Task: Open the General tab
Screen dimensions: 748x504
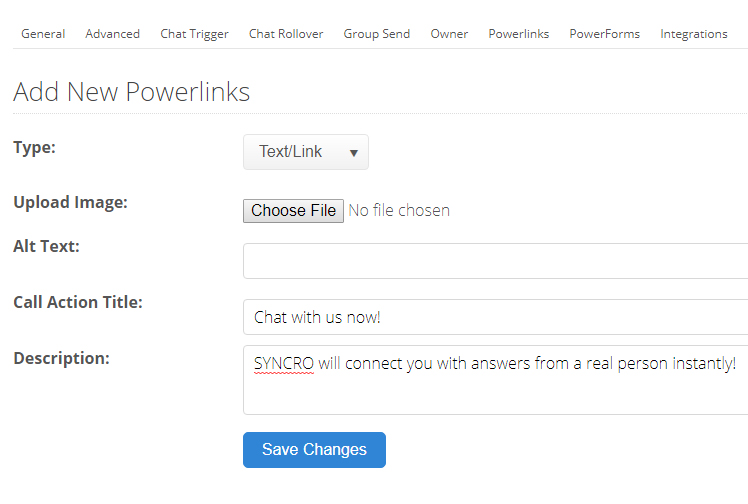Action: point(43,34)
